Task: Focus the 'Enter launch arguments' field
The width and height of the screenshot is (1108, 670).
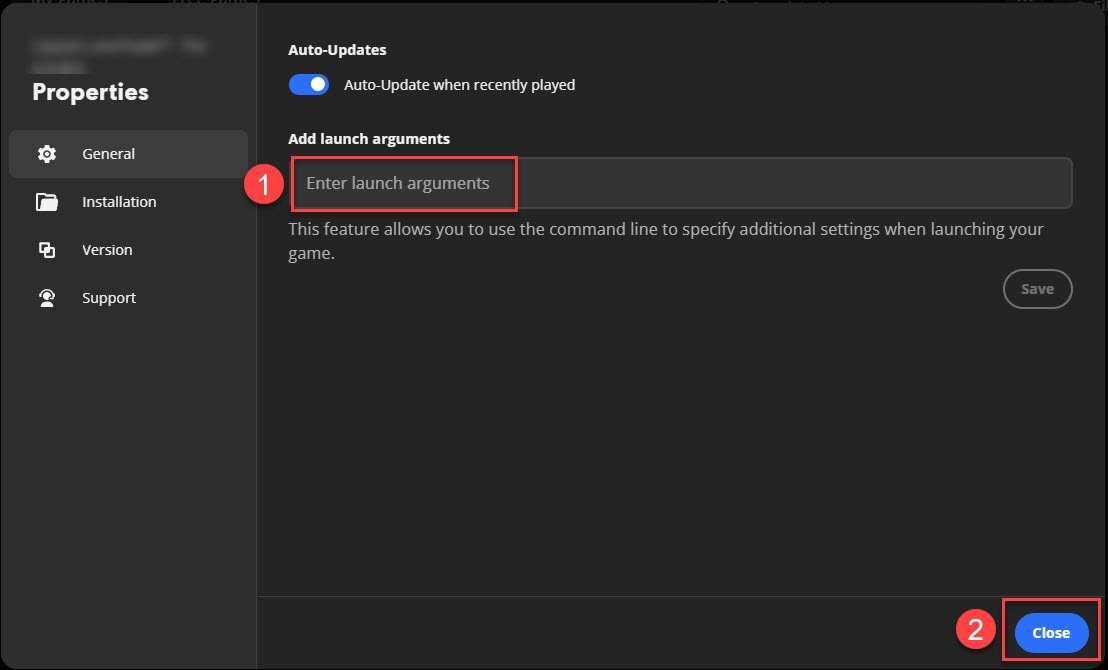Action: pos(680,184)
